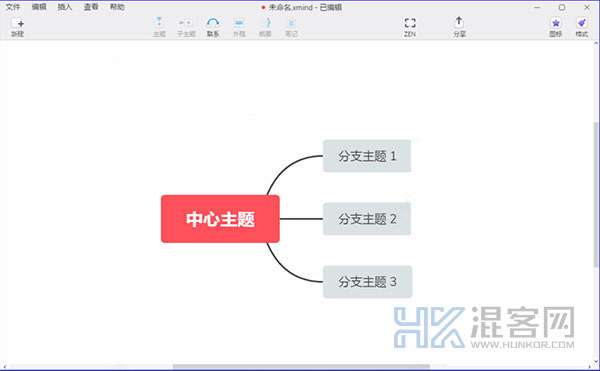Open the 编辑 menu
Screen dimensions: 600x371
[39, 7]
